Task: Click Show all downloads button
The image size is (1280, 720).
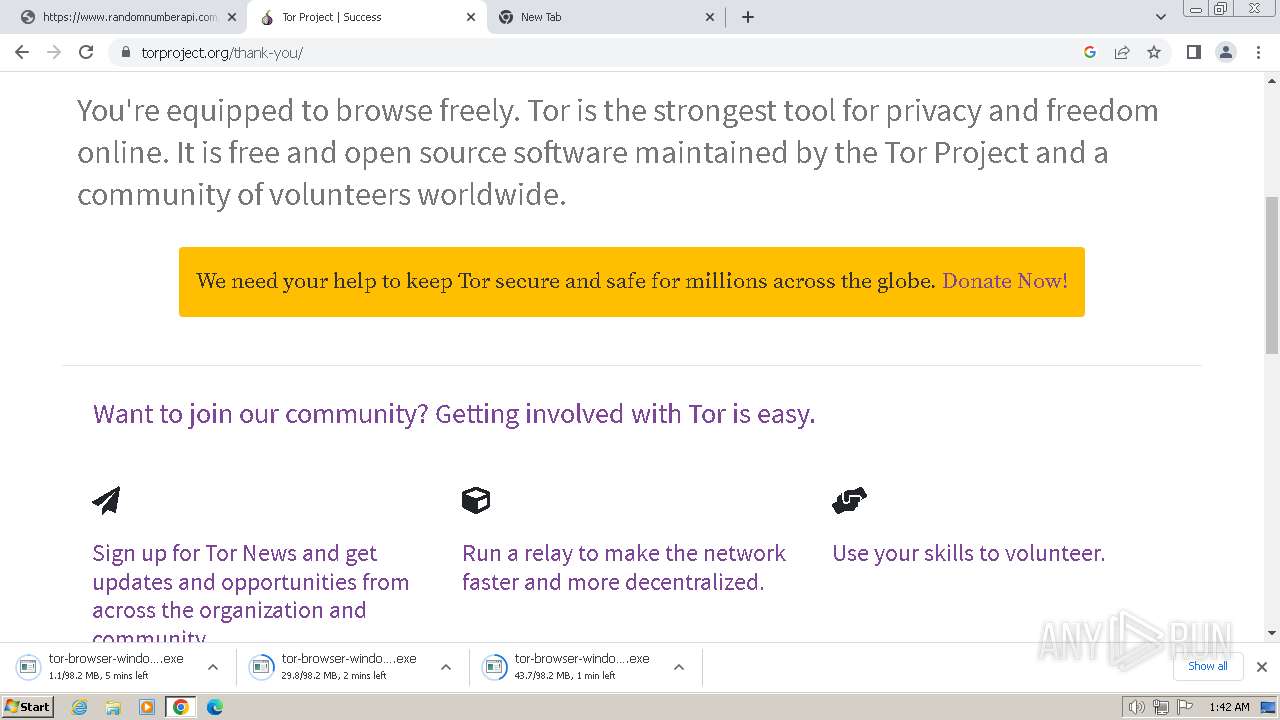Action: [x=1207, y=666]
